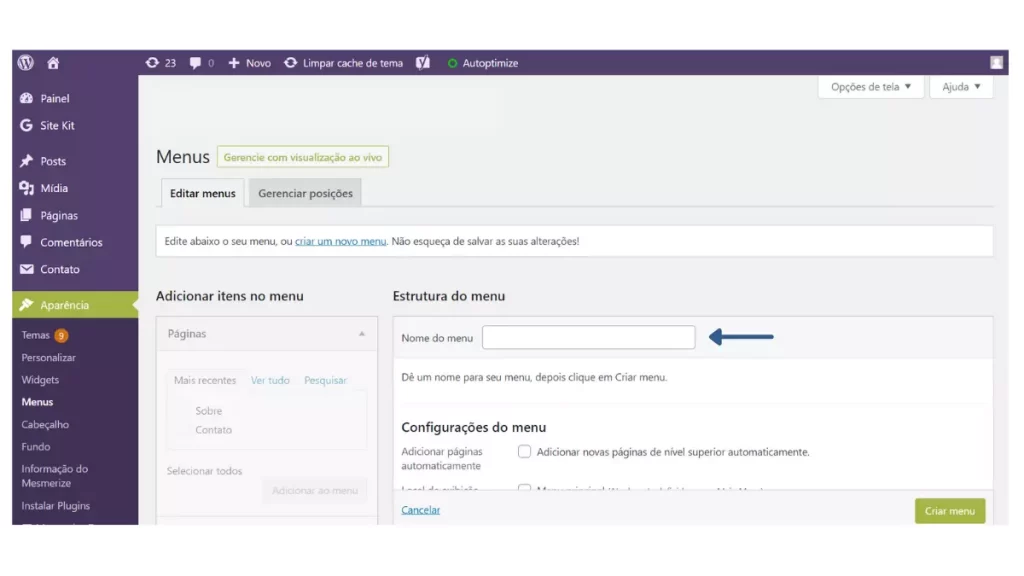The width and height of the screenshot is (1024, 576).
Task: Enable adding top-level pages automatically checkbox
Action: click(524, 451)
